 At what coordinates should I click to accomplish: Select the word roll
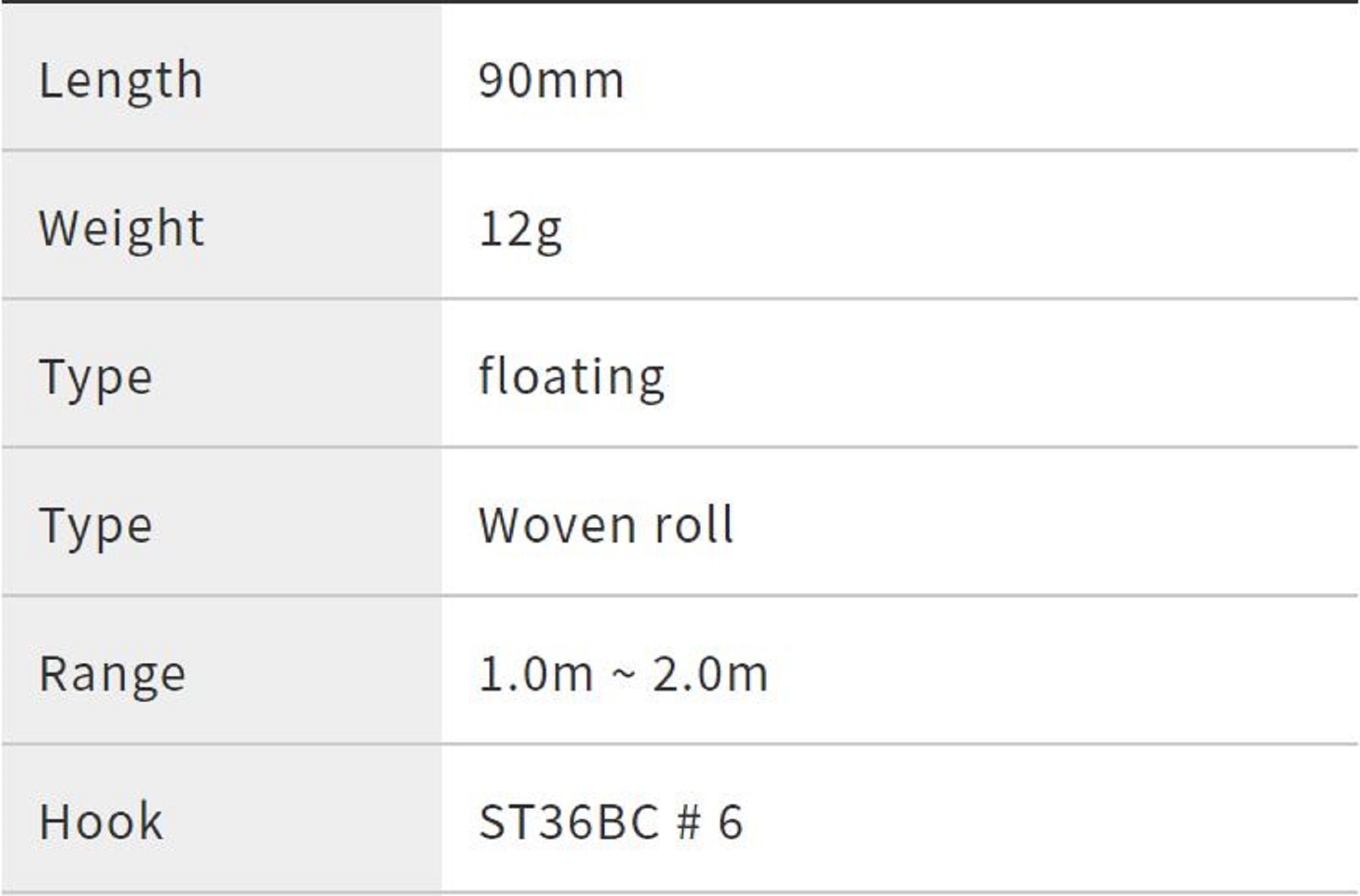(694, 525)
